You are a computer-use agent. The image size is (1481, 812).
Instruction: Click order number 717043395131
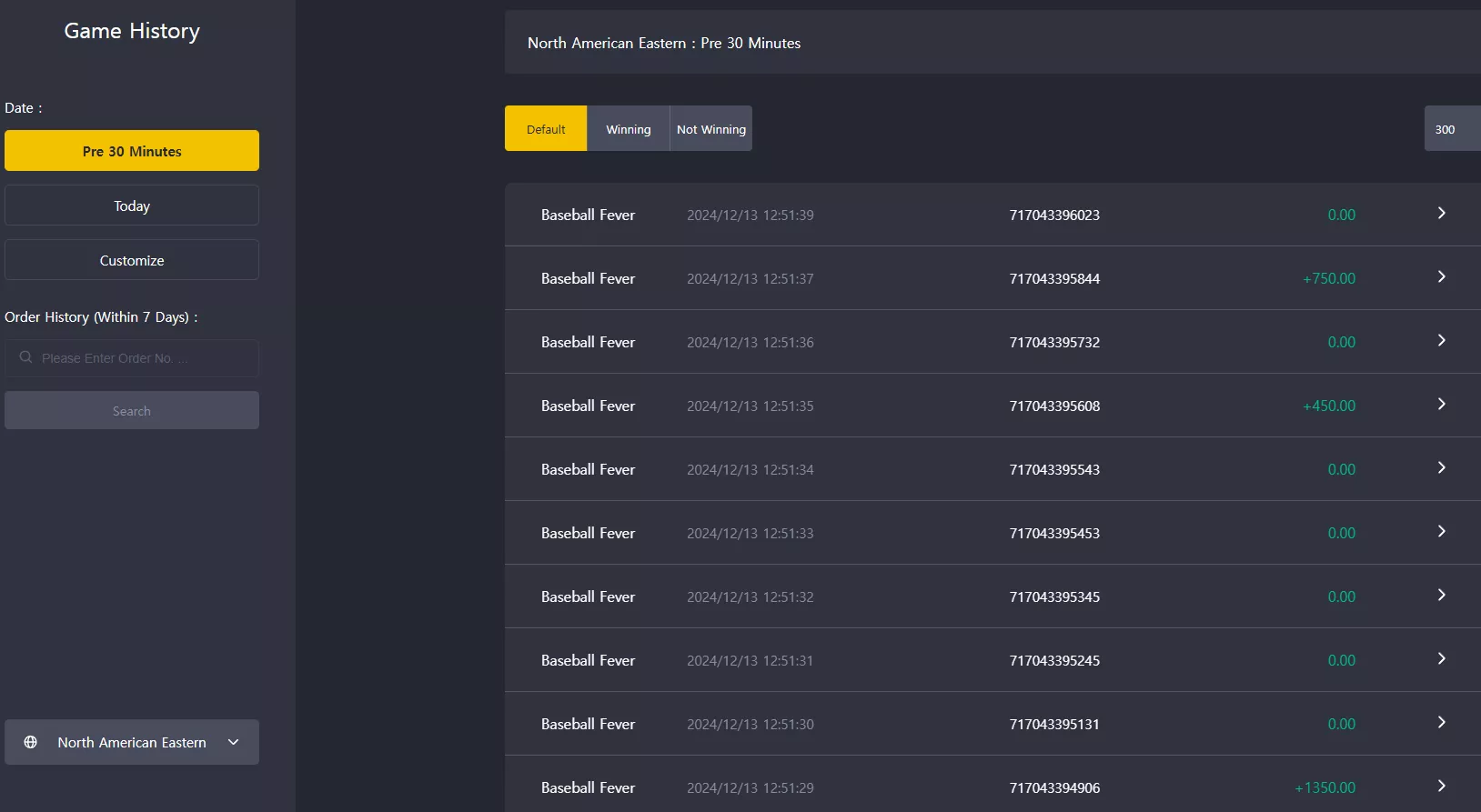click(1054, 724)
